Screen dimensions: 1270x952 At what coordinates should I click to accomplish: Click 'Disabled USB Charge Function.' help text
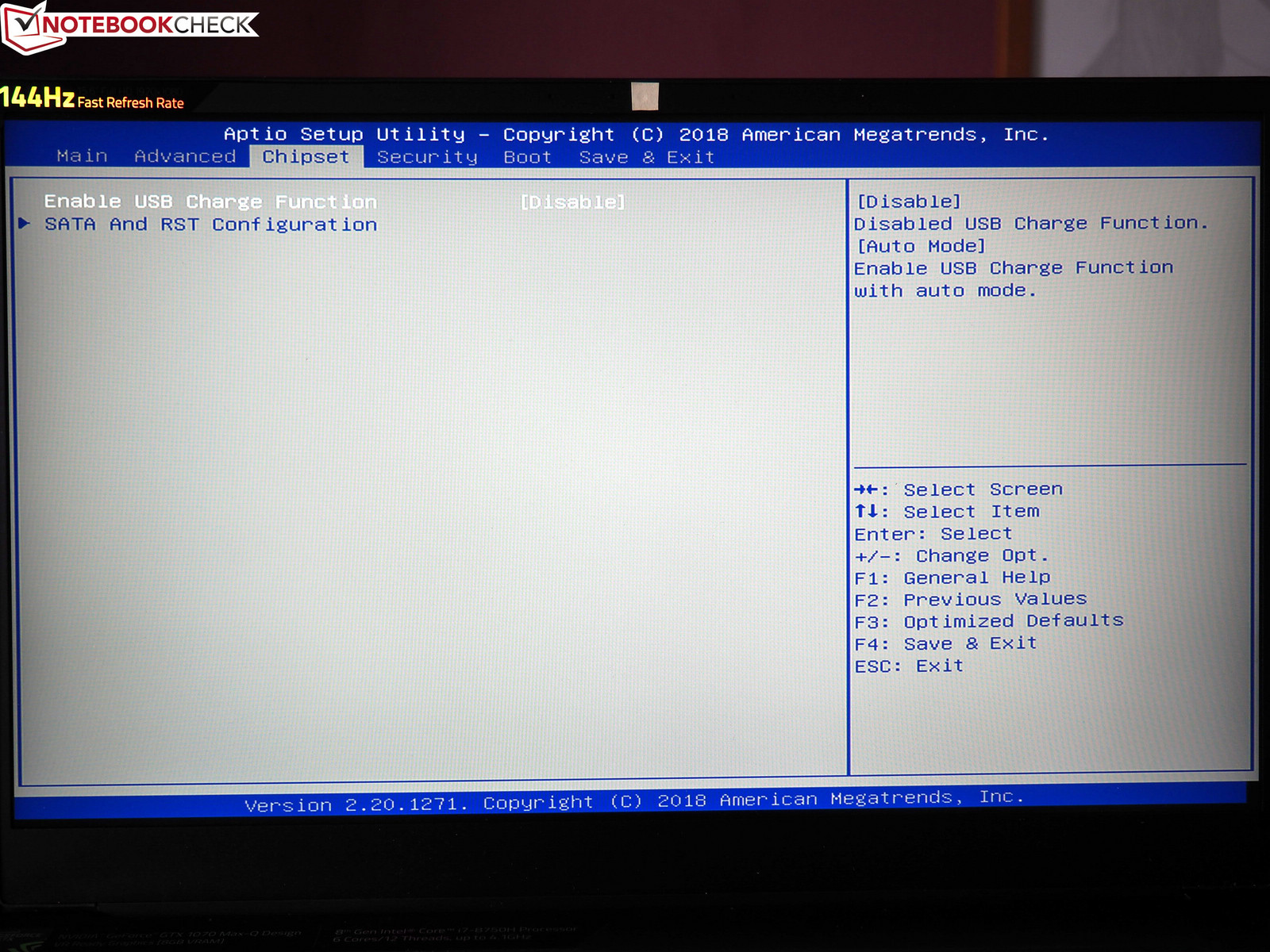coord(1031,224)
